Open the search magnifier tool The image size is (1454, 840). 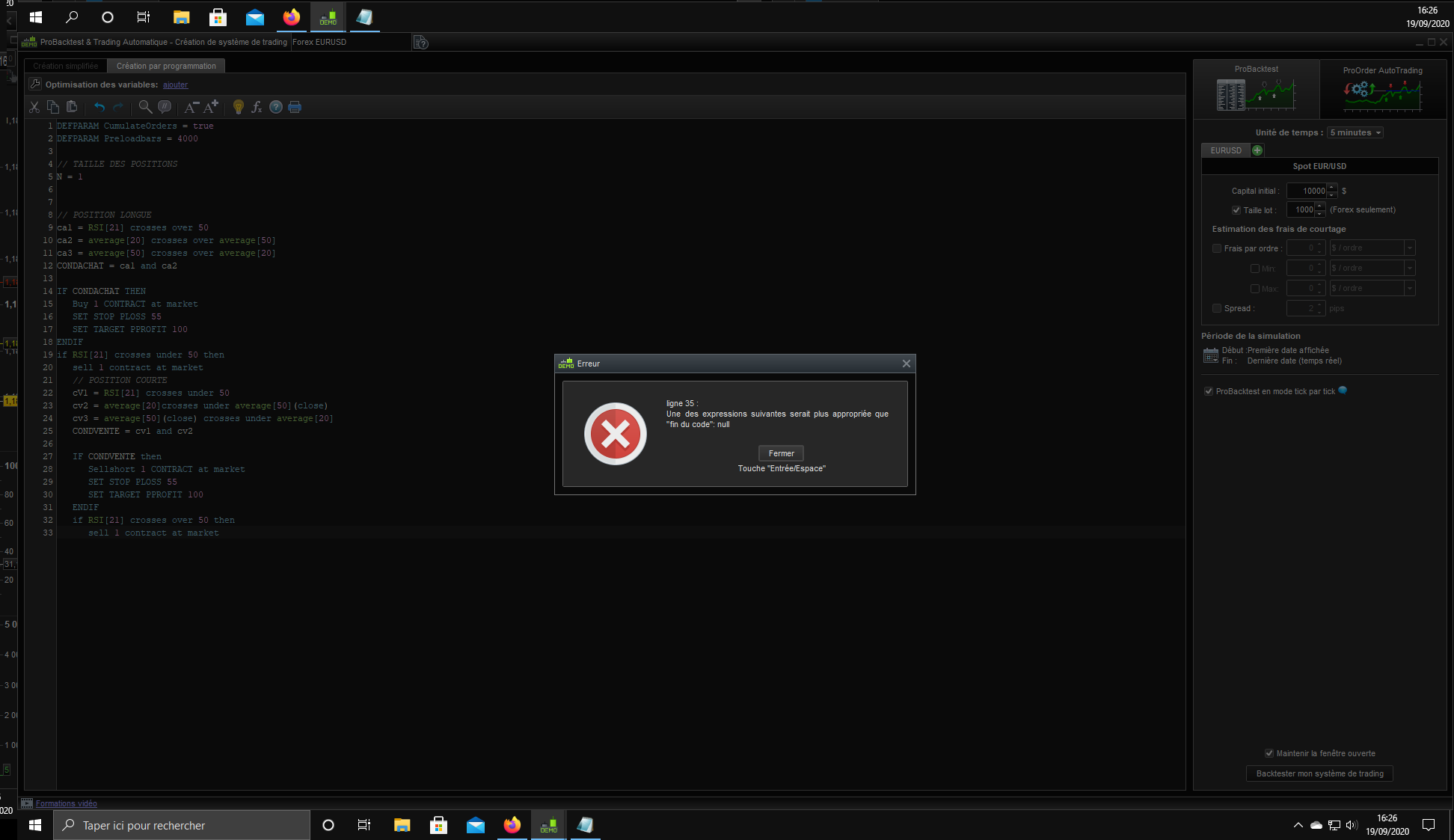point(145,107)
